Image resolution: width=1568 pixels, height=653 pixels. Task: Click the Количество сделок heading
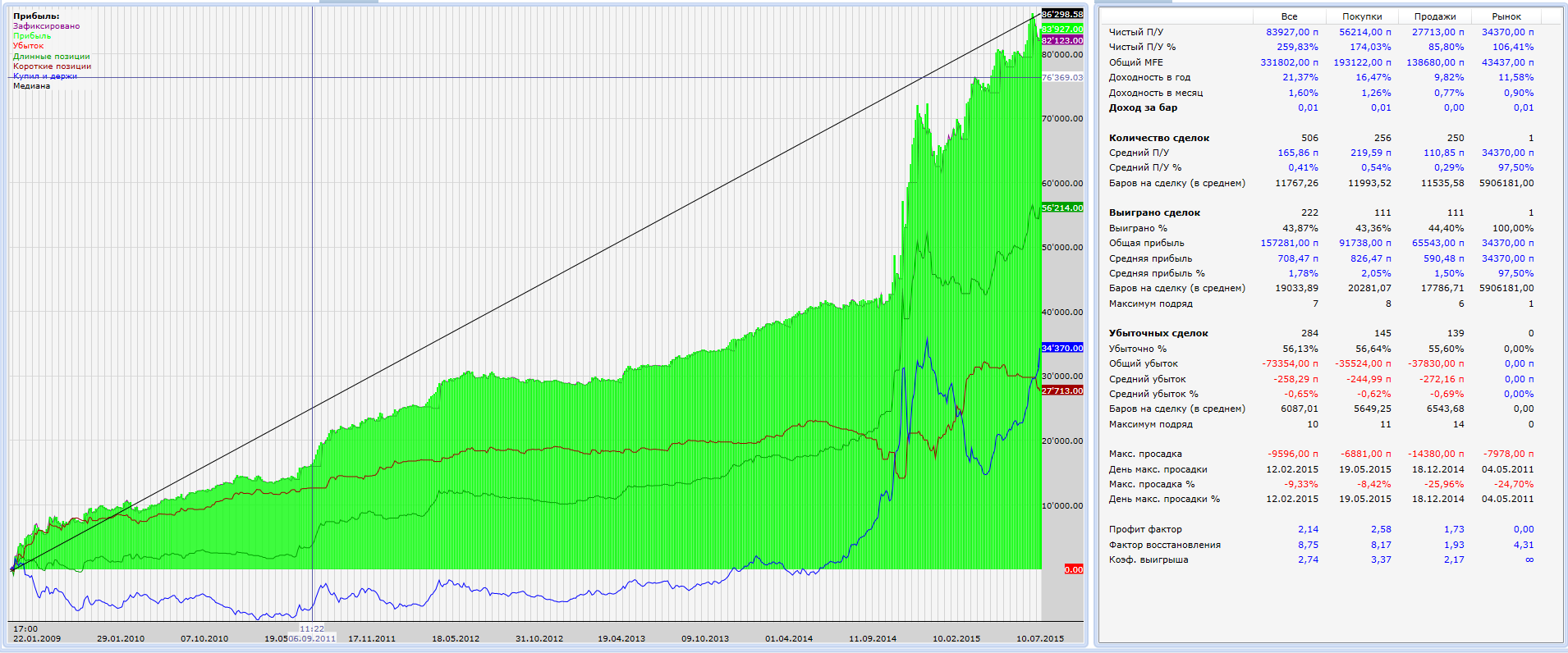[1159, 138]
